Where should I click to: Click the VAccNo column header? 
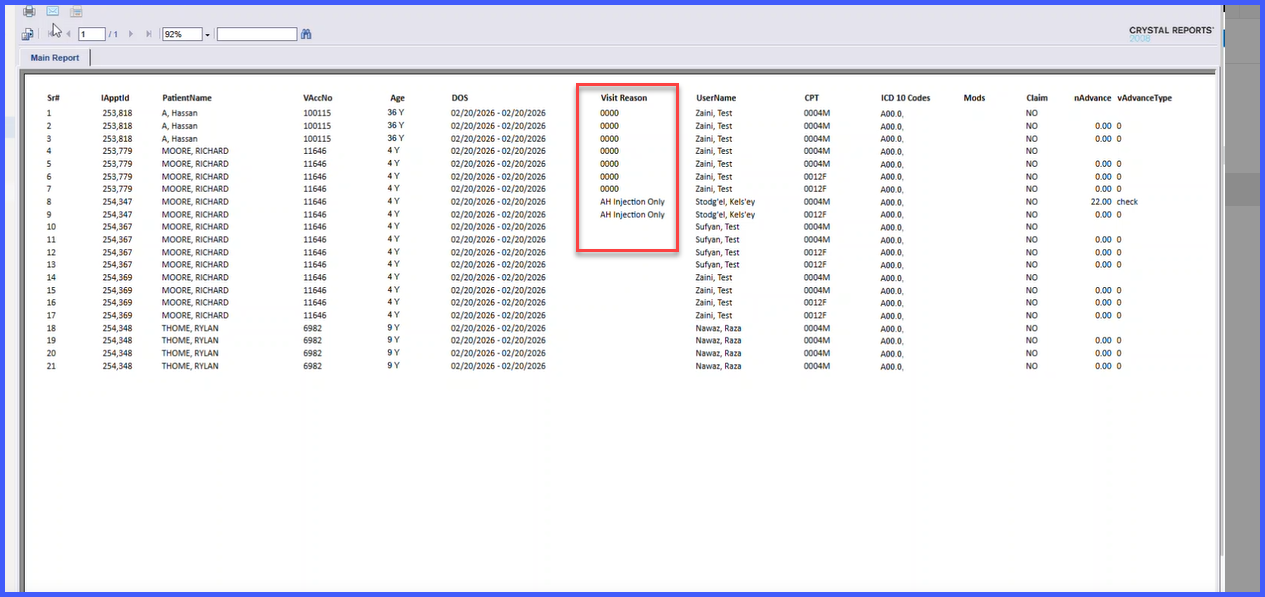(318, 98)
